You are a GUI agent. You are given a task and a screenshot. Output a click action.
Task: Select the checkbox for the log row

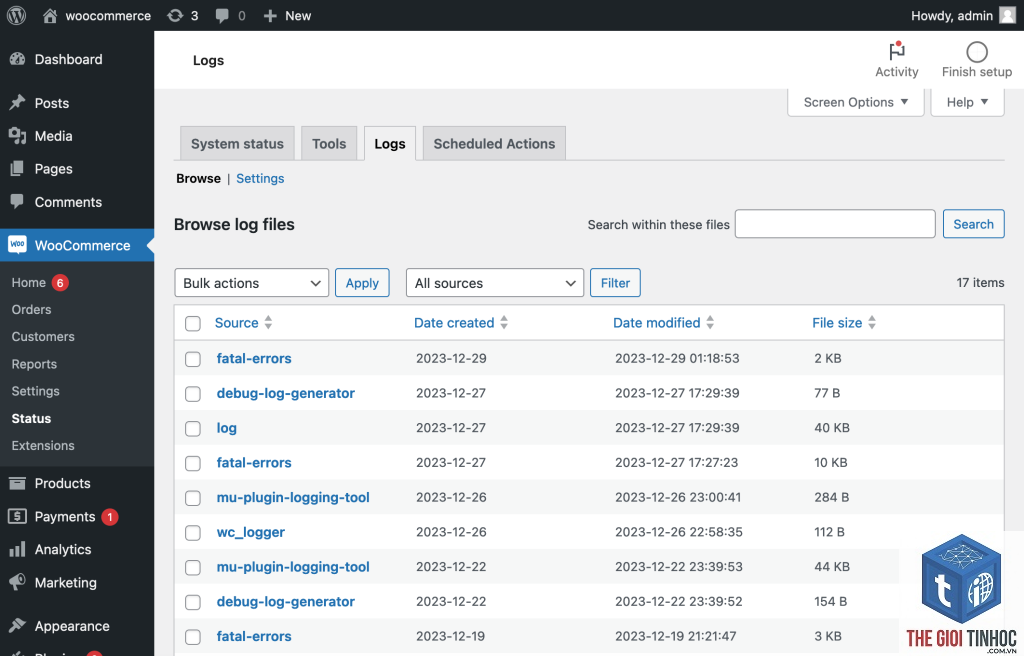(x=193, y=429)
